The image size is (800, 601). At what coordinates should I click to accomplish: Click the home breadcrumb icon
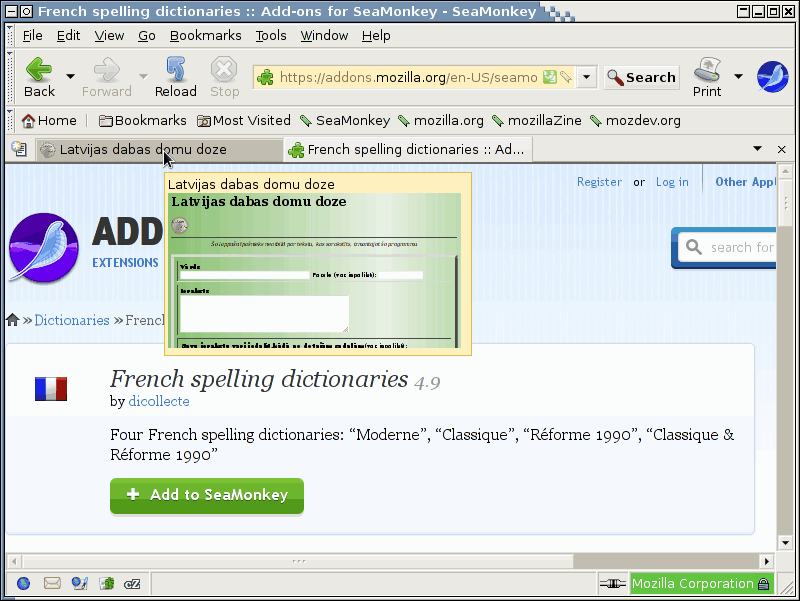13,320
